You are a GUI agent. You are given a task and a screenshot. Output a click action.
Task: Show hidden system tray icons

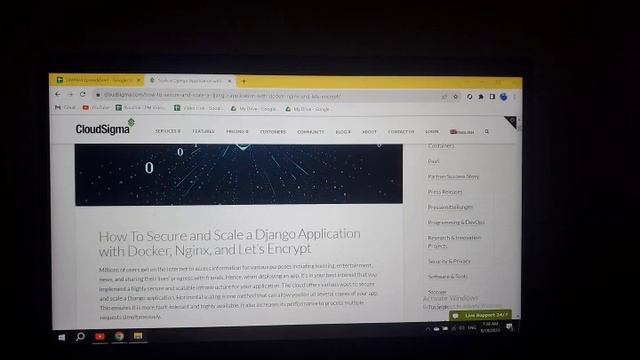click(x=427, y=328)
